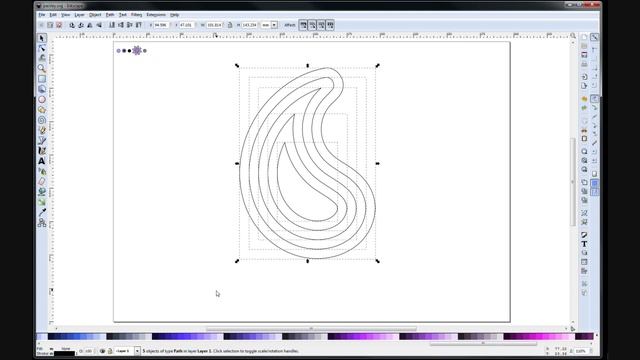Rotate selection 90 degrees counter-clockwise

(x=72, y=25)
